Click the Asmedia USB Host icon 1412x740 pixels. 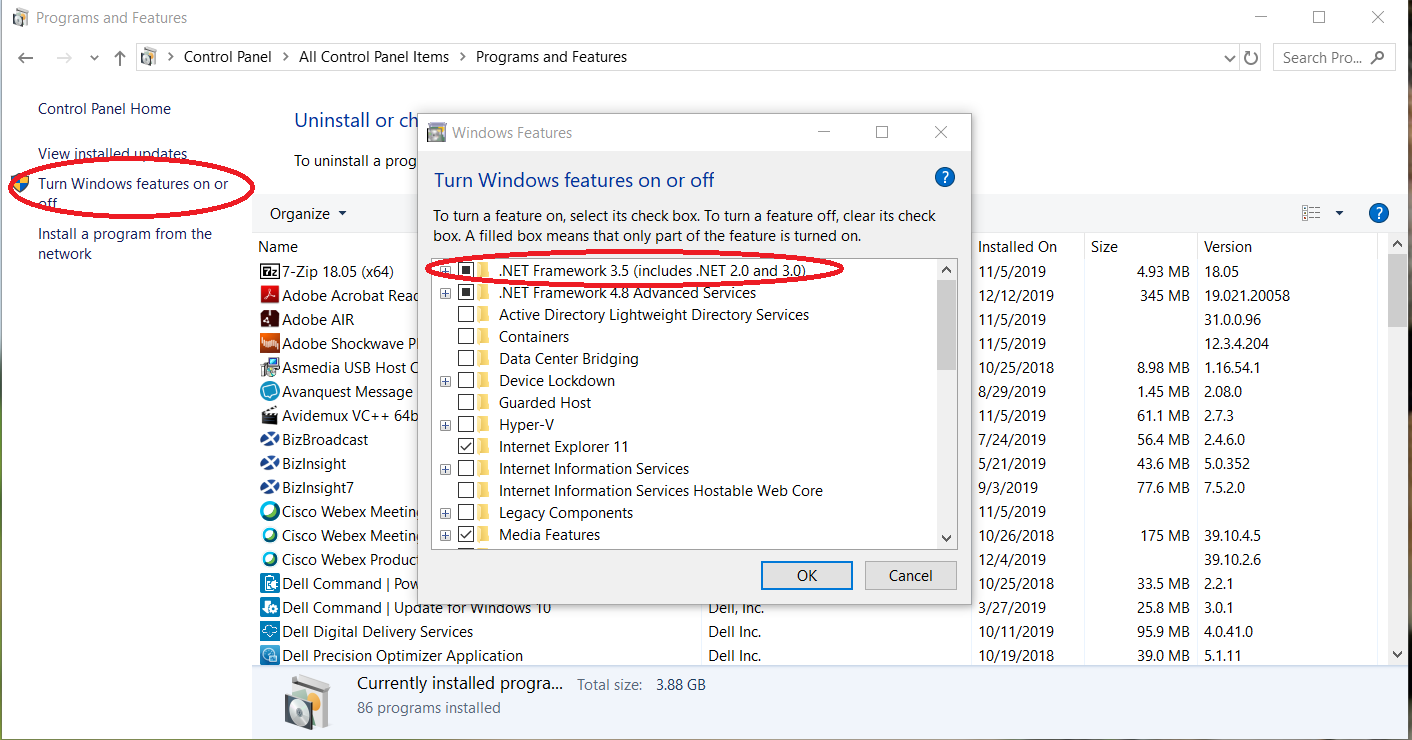(x=269, y=367)
